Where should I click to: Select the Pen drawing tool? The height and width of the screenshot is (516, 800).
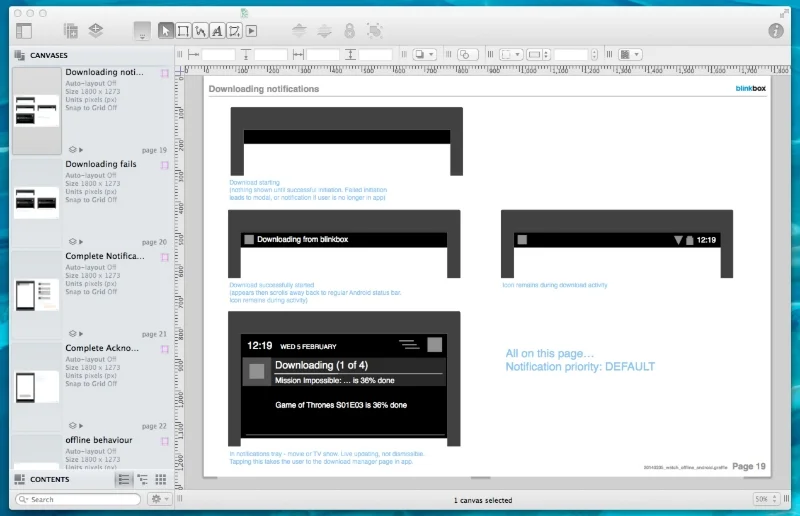[x=234, y=31]
